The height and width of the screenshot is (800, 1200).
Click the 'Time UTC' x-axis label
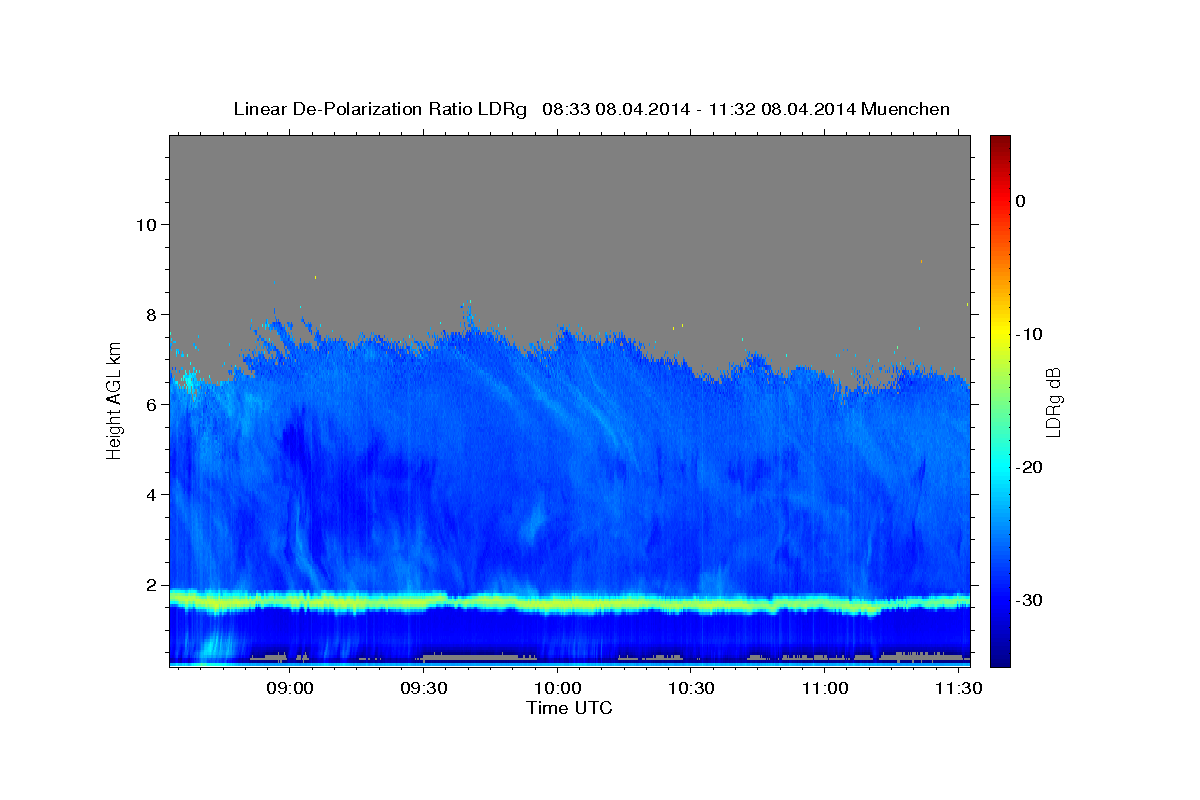[569, 708]
